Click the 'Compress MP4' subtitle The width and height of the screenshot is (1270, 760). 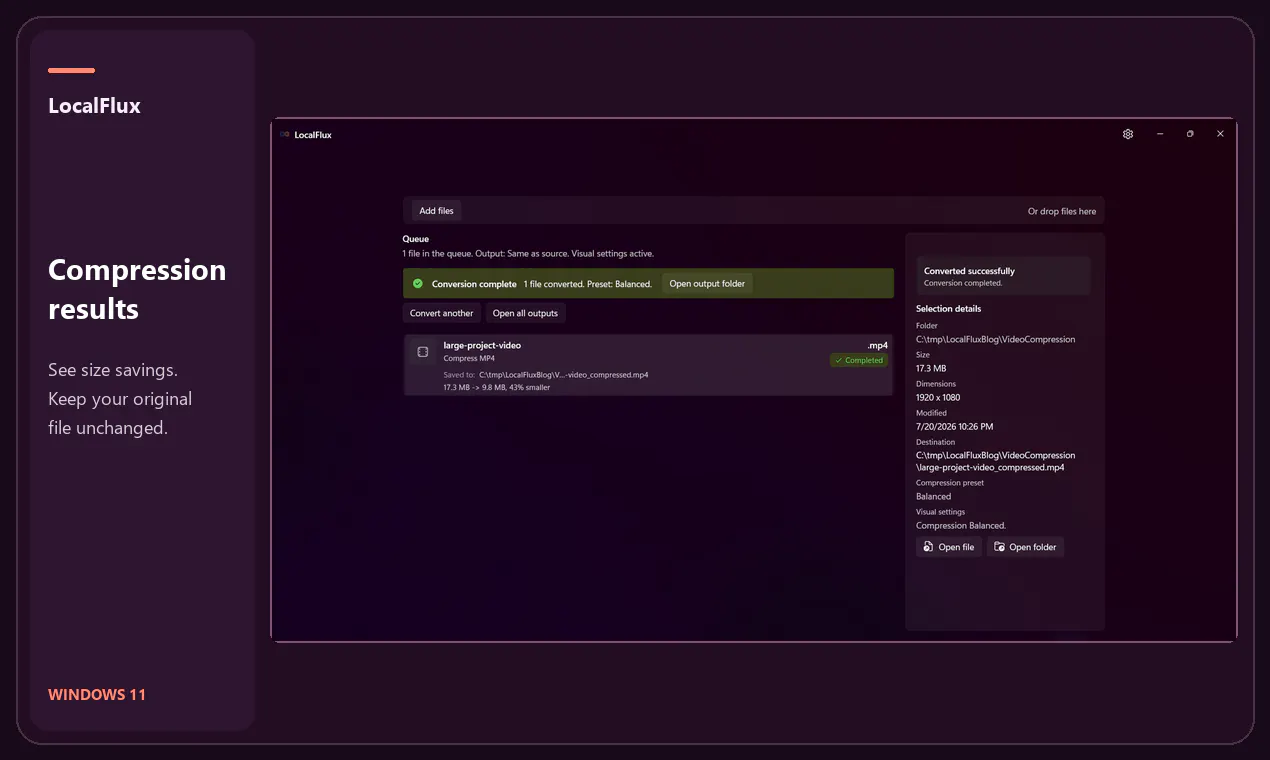[x=469, y=358]
